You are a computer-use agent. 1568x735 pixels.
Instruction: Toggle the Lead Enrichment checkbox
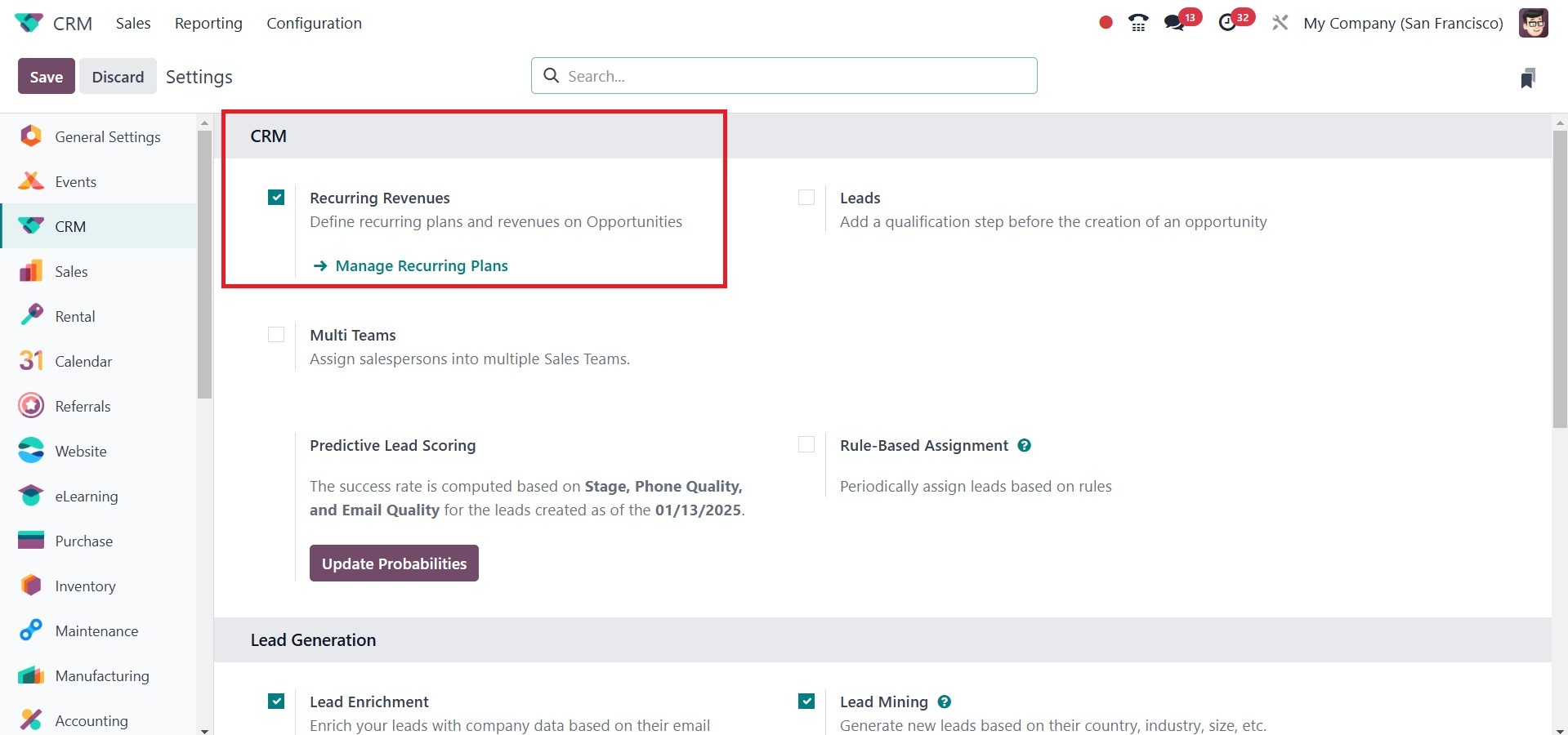click(276, 702)
